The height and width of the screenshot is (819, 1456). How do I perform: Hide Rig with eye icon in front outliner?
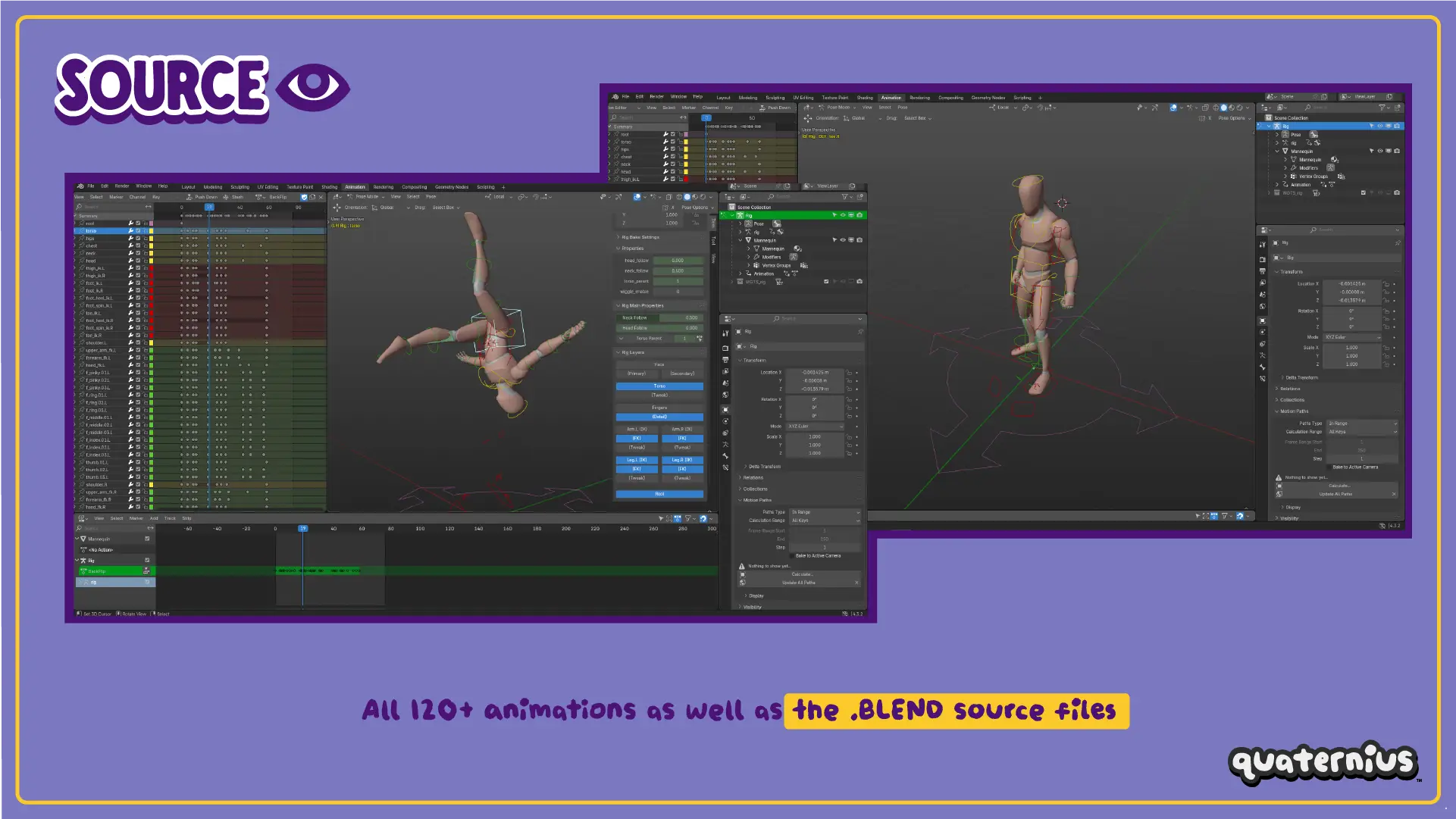(x=843, y=215)
